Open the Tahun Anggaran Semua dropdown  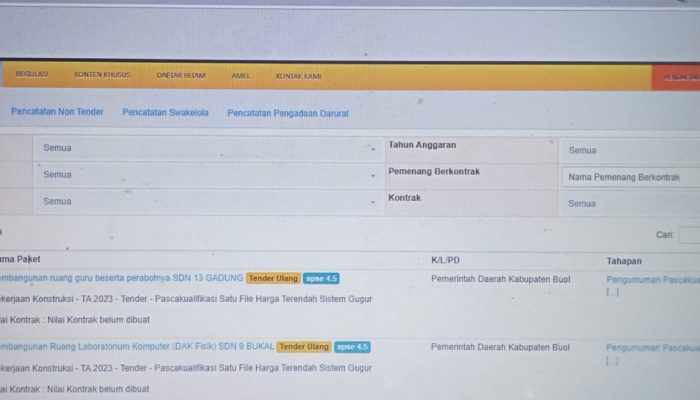pyautogui.click(x=629, y=150)
